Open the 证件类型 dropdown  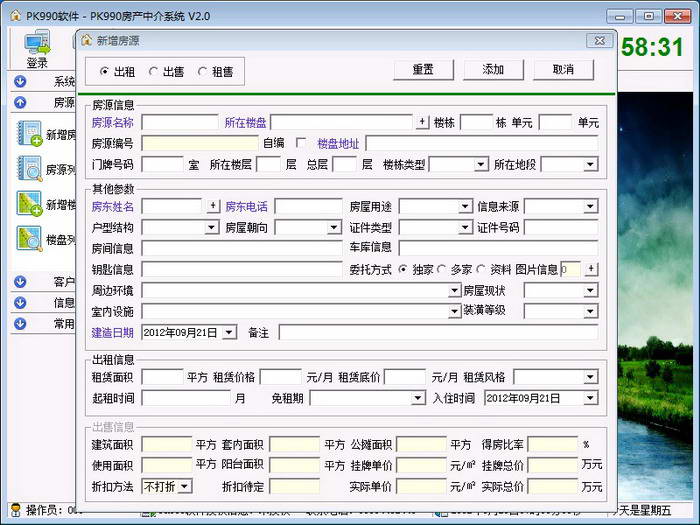[465, 227]
